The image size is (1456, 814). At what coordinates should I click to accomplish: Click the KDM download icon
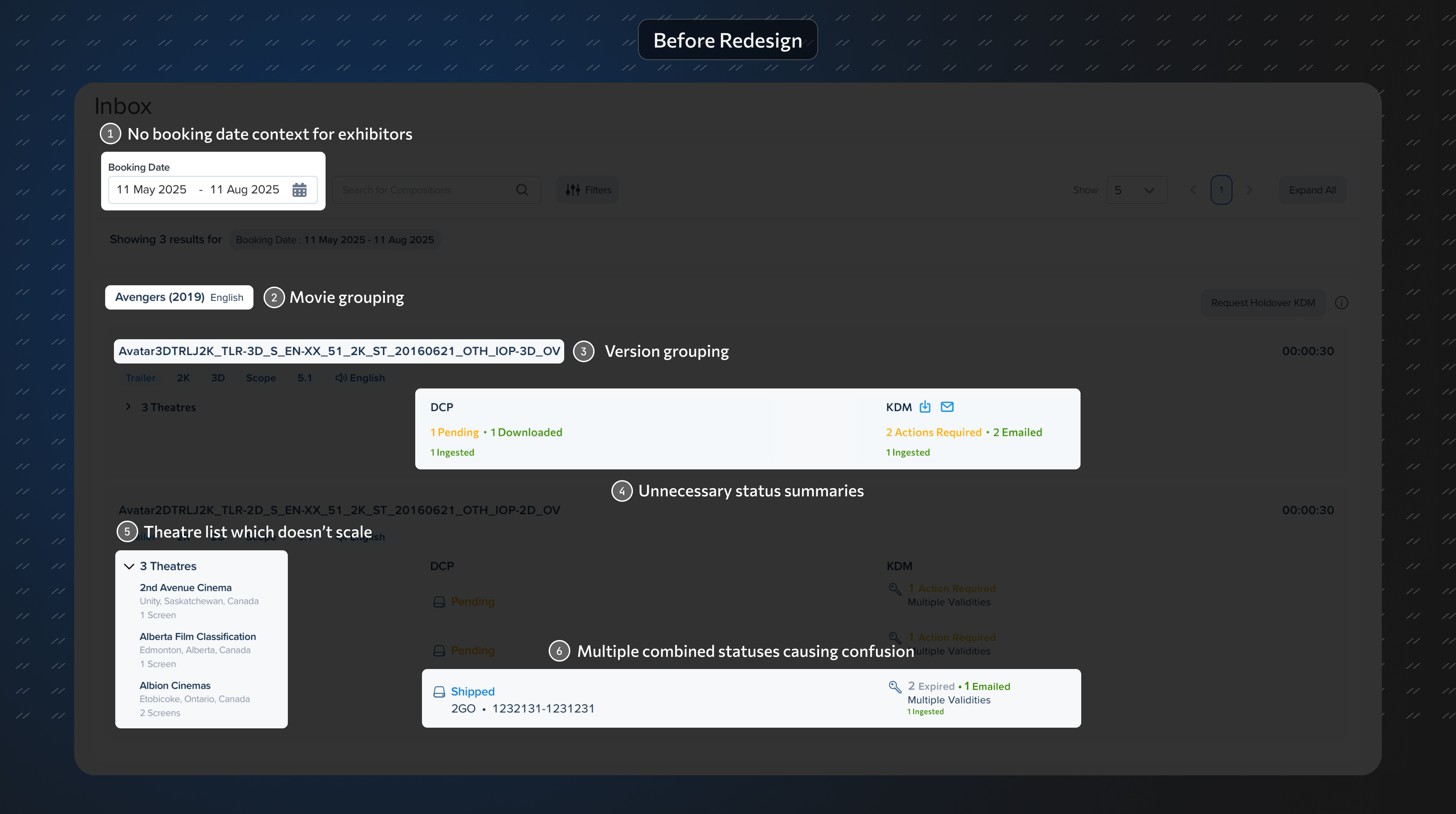[925, 406]
